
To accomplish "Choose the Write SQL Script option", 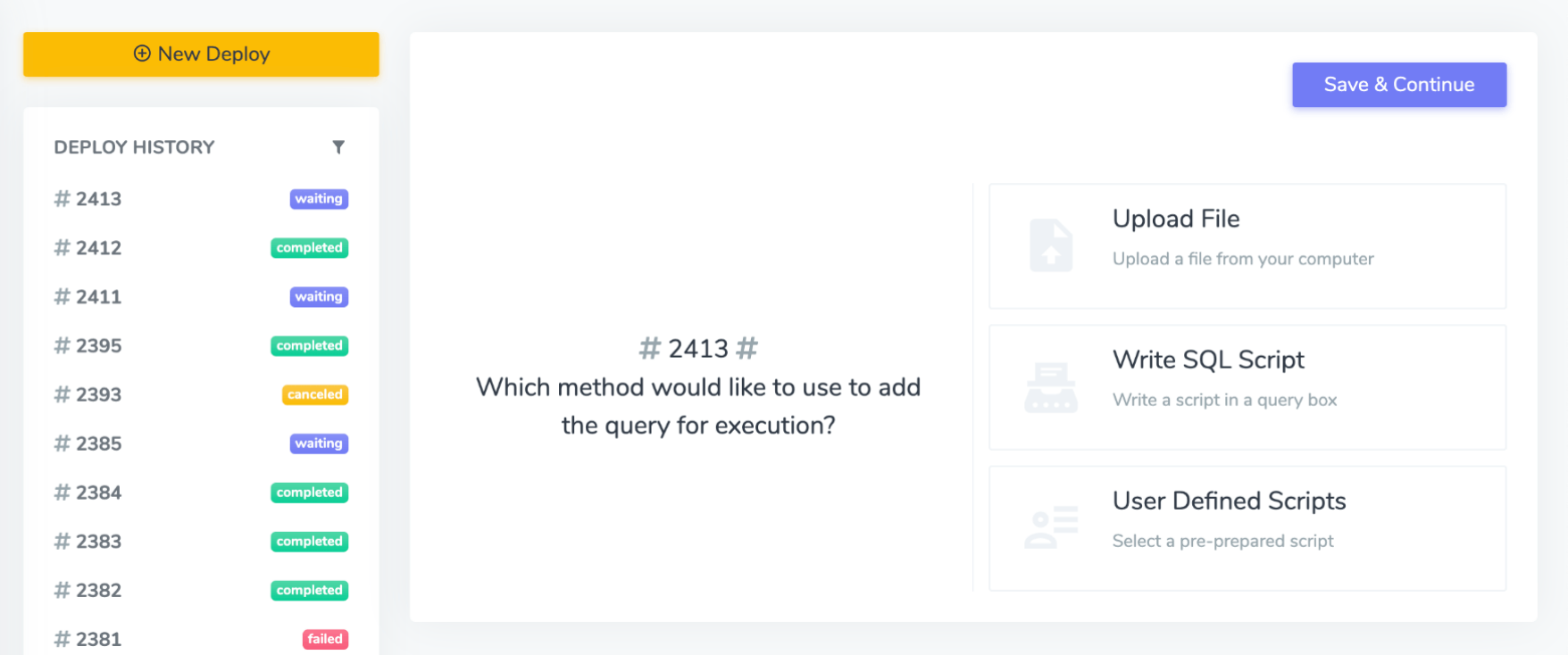I will pos(1247,387).
